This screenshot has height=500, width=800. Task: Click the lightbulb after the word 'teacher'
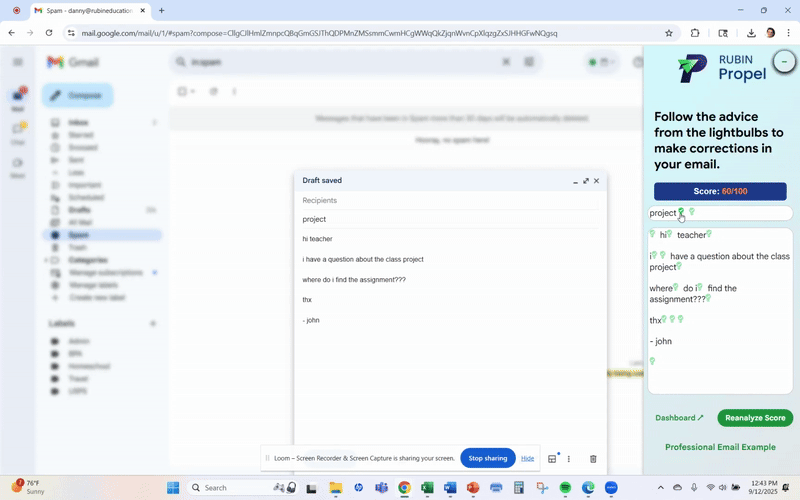tap(708, 234)
